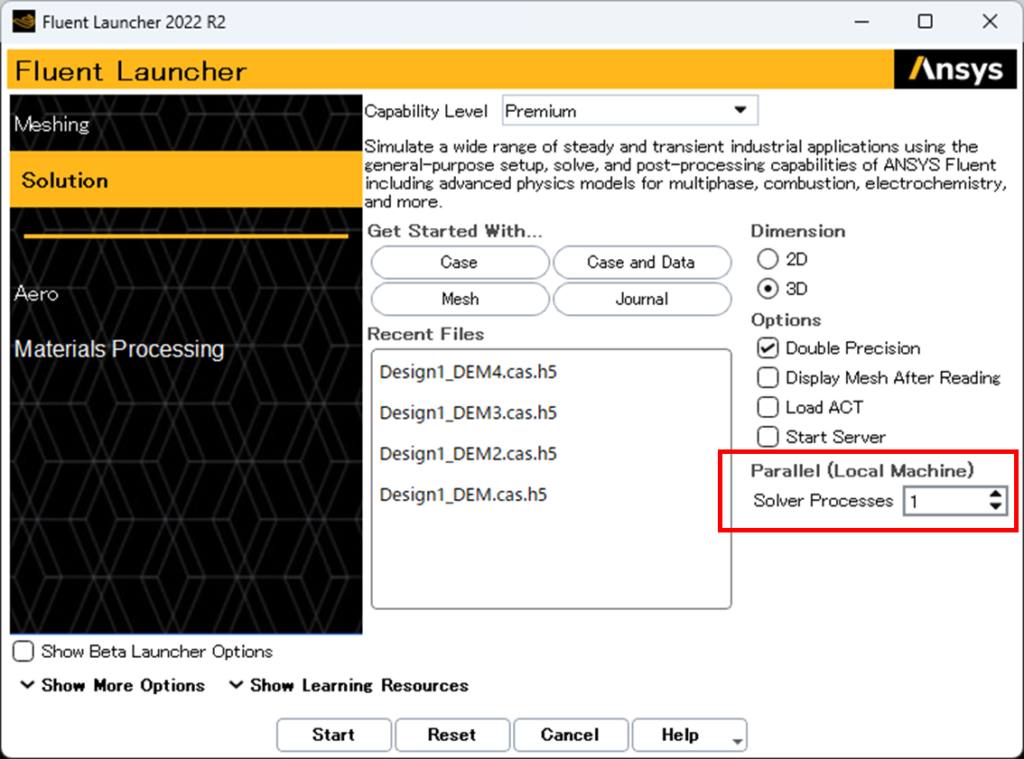The height and width of the screenshot is (759, 1024).
Task: Click the Solver Processes value field
Action: coord(945,501)
